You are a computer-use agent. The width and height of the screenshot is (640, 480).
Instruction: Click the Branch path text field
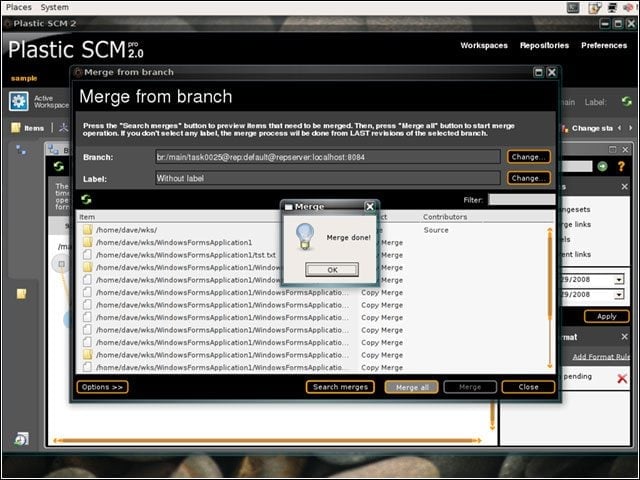pyautogui.click(x=327, y=157)
